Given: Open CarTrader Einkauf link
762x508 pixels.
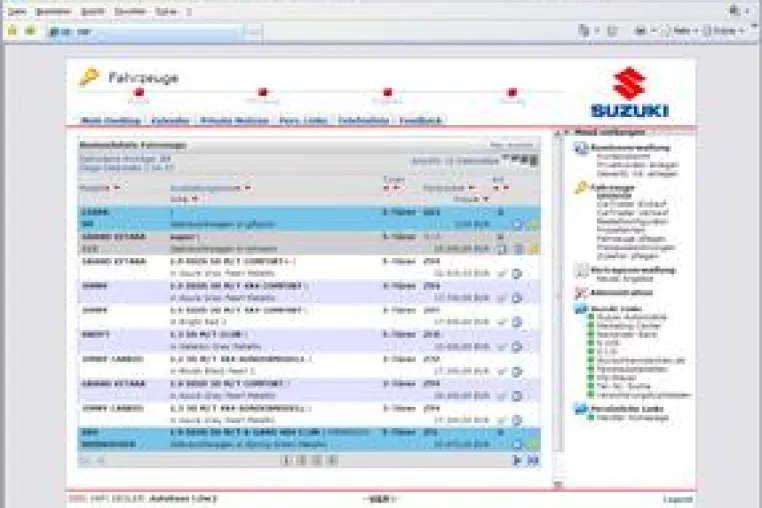Looking at the screenshot, I should pos(632,204).
